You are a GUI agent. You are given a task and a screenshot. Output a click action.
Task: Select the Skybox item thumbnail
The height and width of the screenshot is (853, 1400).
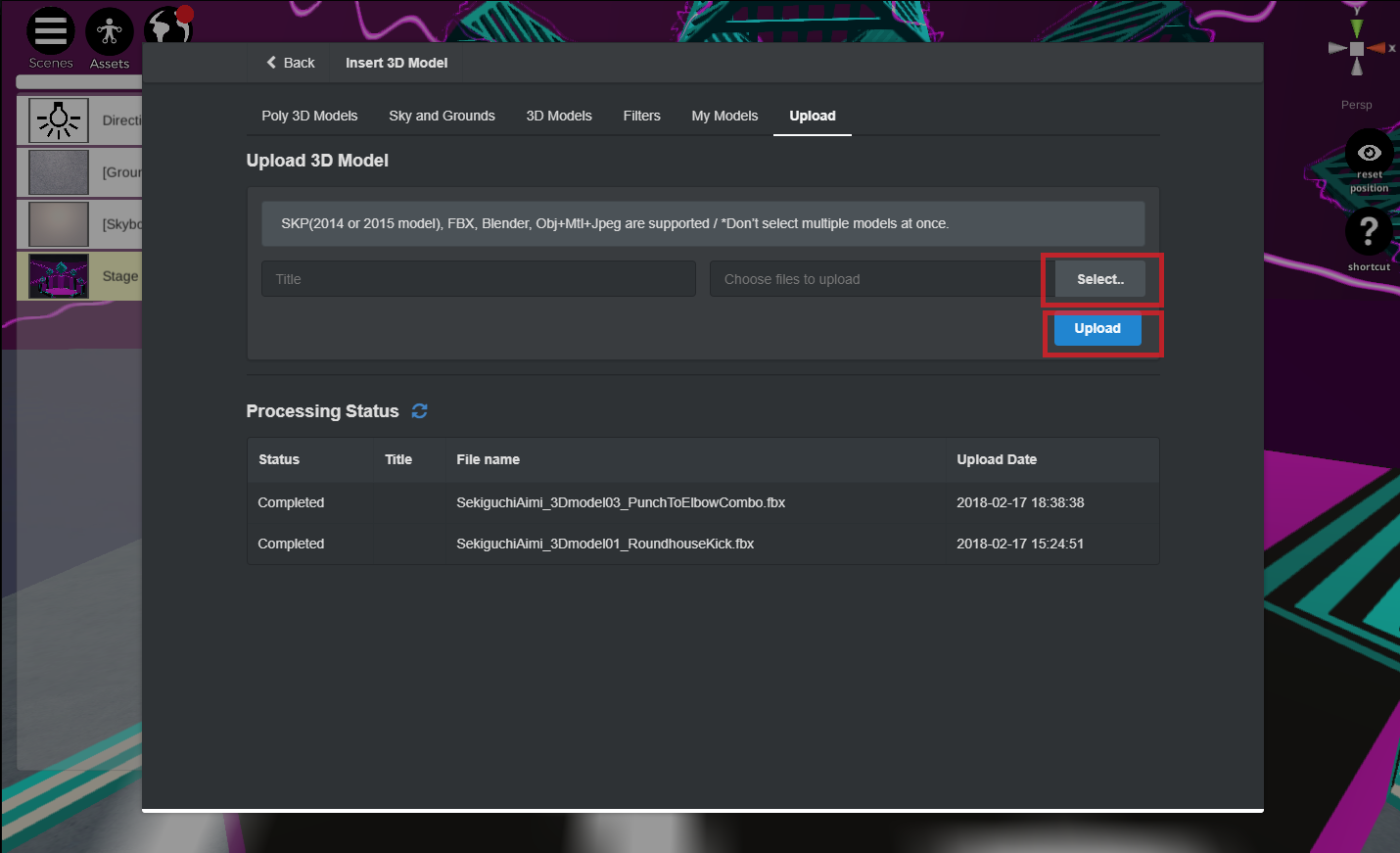tap(59, 224)
